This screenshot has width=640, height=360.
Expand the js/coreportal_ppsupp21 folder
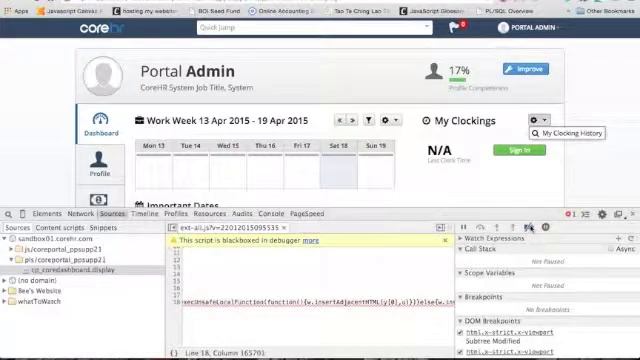pyautogui.click(x=11, y=249)
